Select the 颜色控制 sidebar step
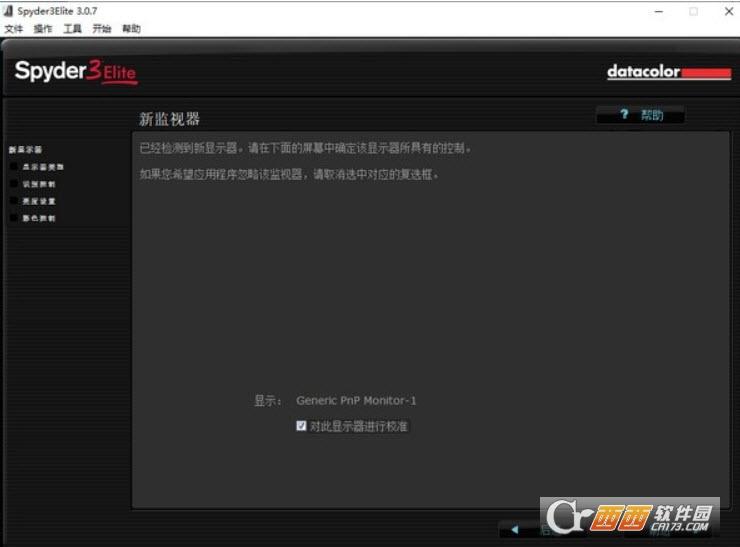The width and height of the screenshot is (740, 547). click(39, 218)
